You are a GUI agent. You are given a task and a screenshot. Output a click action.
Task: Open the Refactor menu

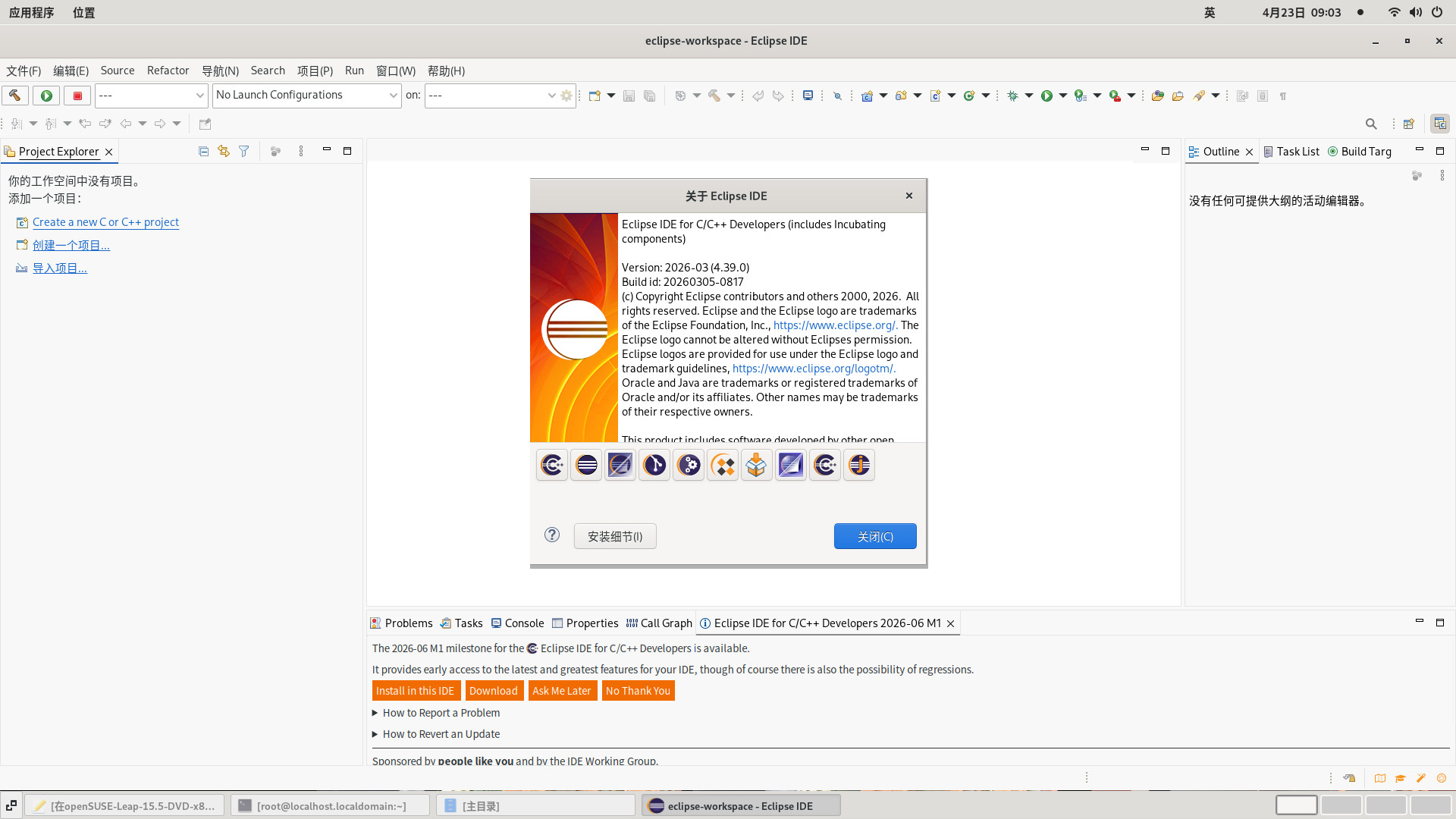168,71
